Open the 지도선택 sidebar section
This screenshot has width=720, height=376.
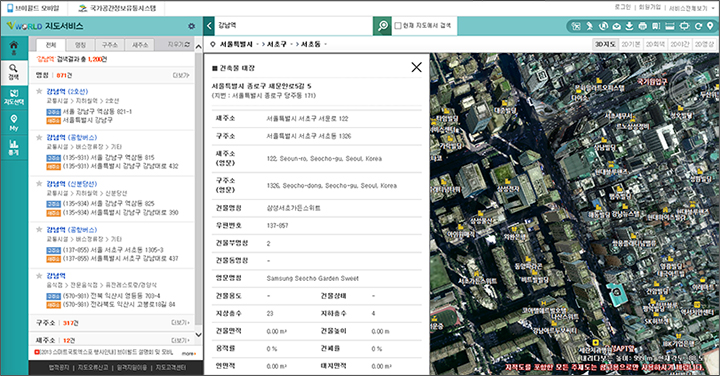pyautogui.click(x=14, y=97)
